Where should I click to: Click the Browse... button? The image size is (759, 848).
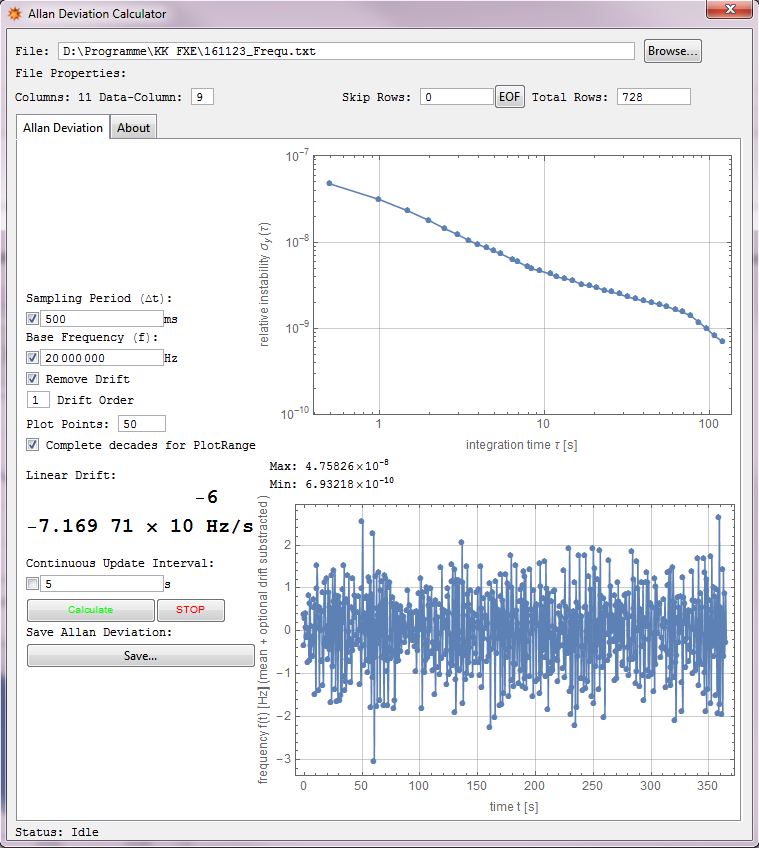[x=672, y=51]
